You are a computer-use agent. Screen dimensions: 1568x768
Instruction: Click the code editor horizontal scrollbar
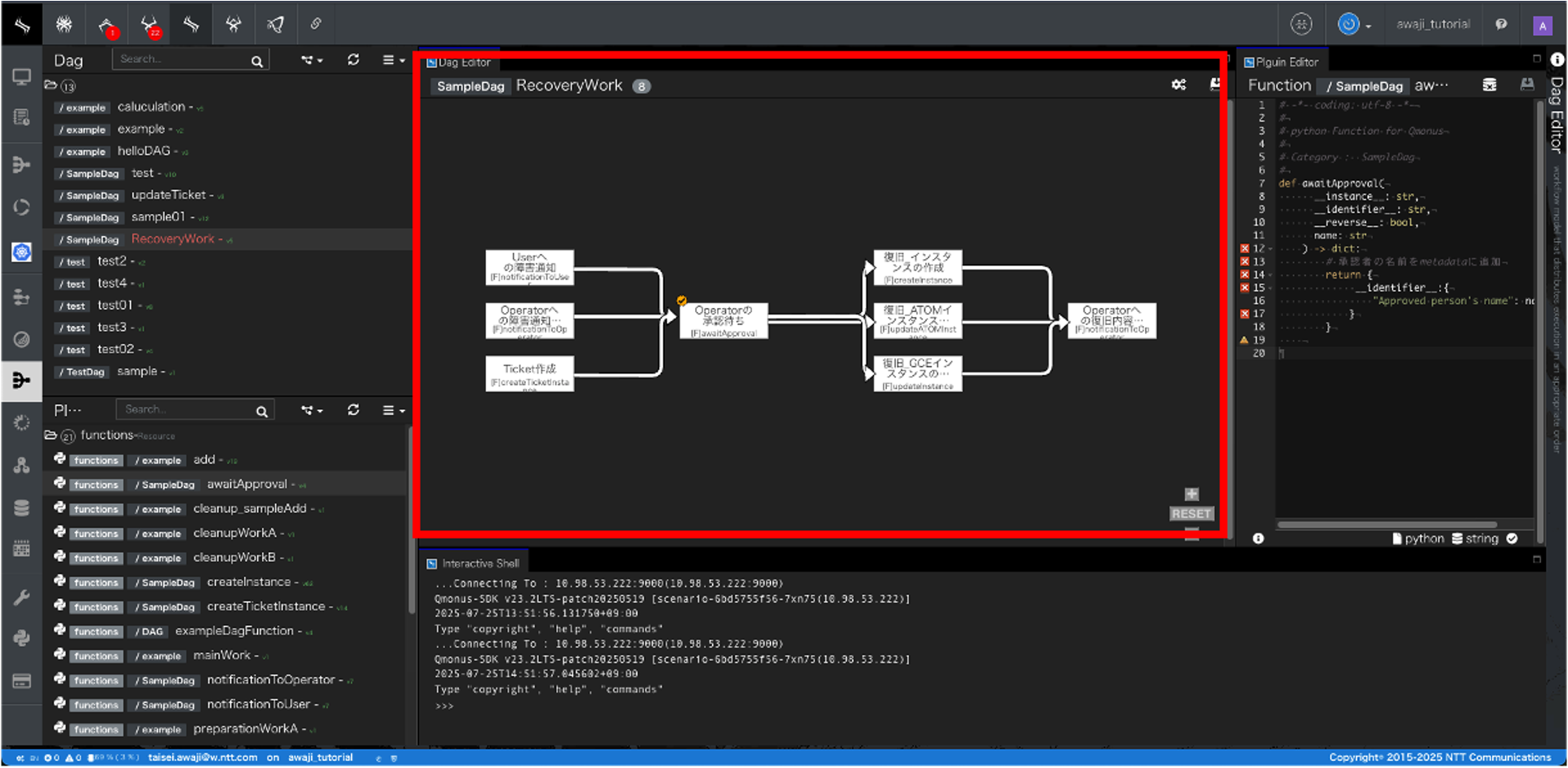coord(1387,525)
